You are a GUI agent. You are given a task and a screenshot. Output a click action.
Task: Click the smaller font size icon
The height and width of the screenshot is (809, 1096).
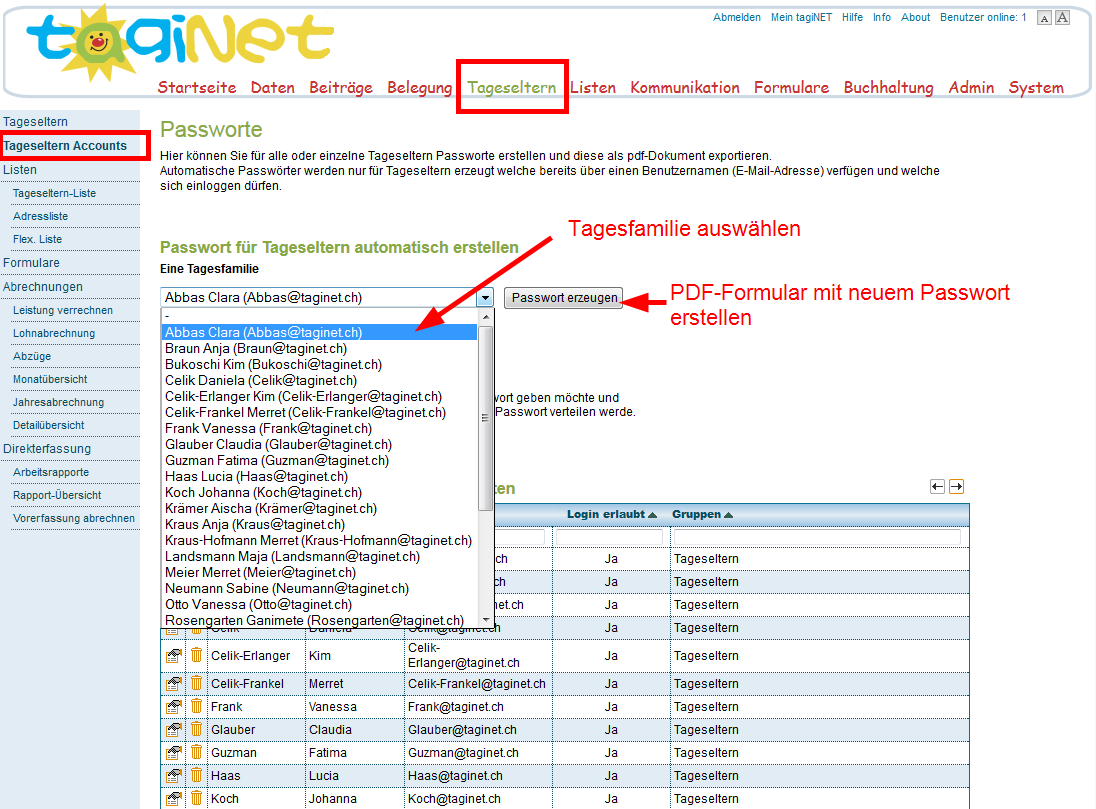[1044, 18]
